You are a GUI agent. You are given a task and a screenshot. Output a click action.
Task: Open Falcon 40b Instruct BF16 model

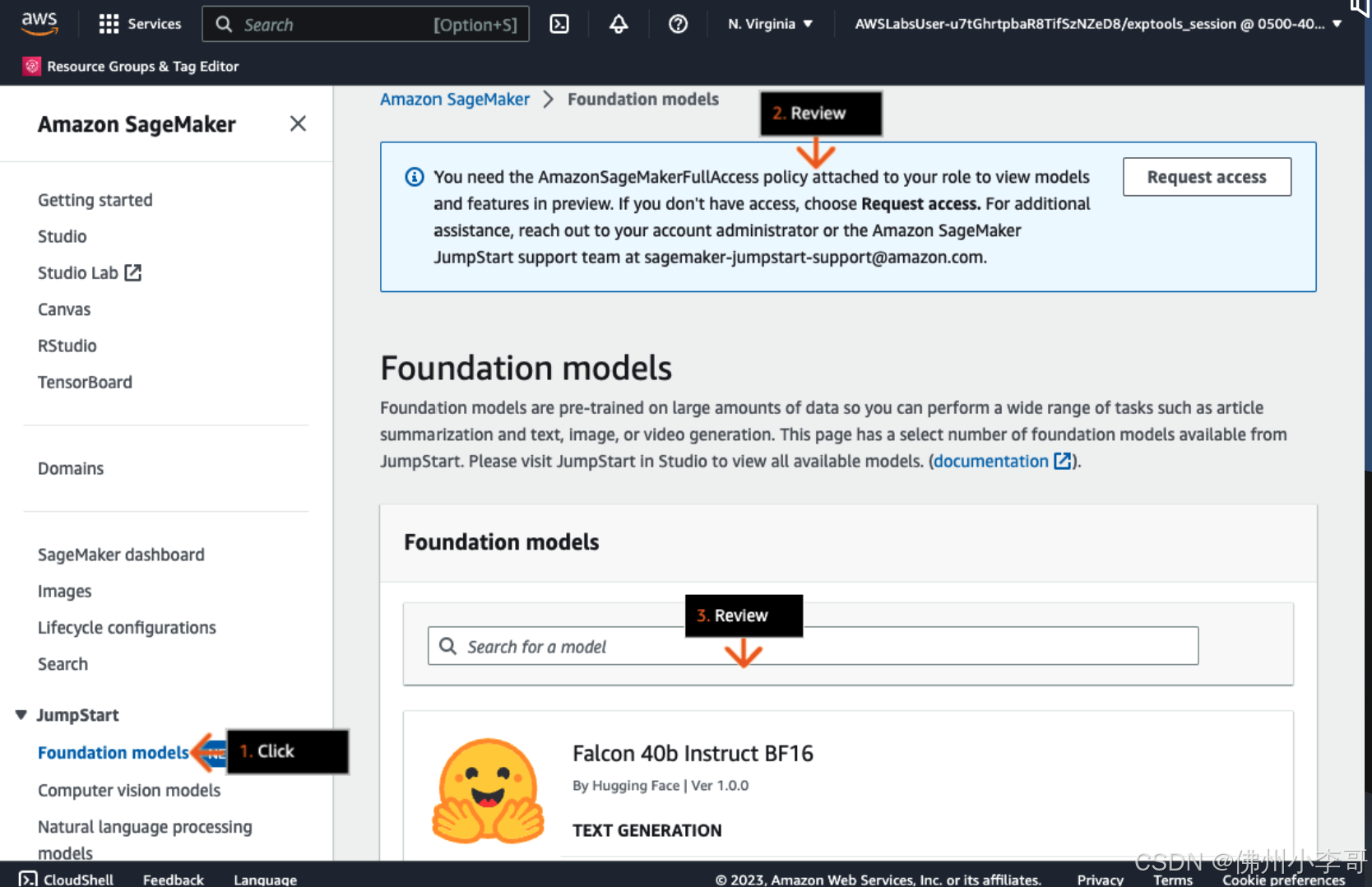coord(693,753)
